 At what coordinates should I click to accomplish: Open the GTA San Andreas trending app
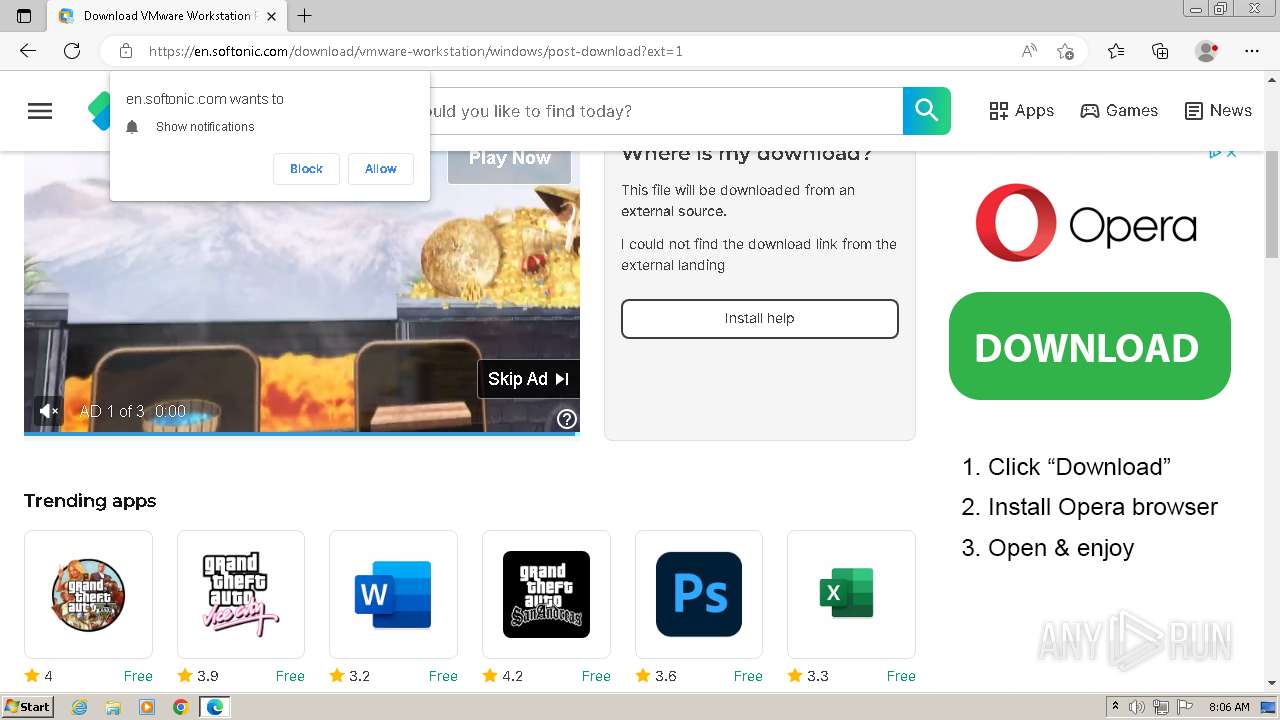pos(546,594)
